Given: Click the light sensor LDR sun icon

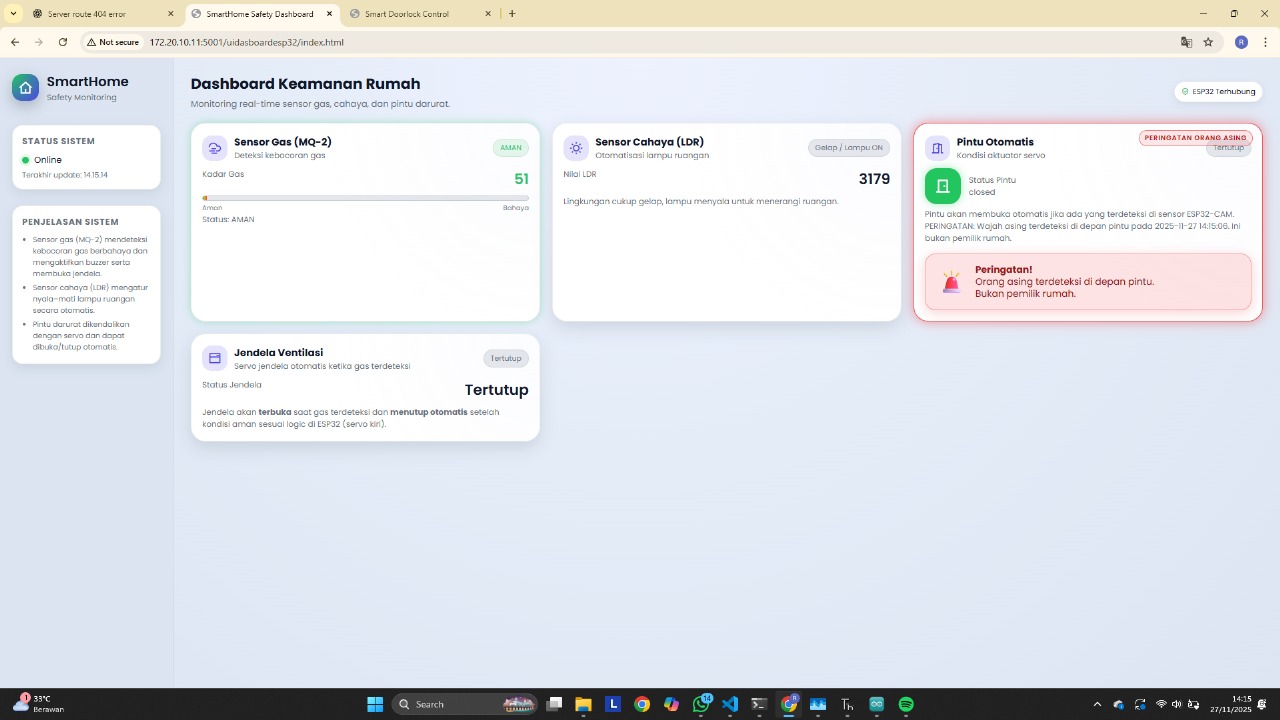Looking at the screenshot, I should coord(576,148).
